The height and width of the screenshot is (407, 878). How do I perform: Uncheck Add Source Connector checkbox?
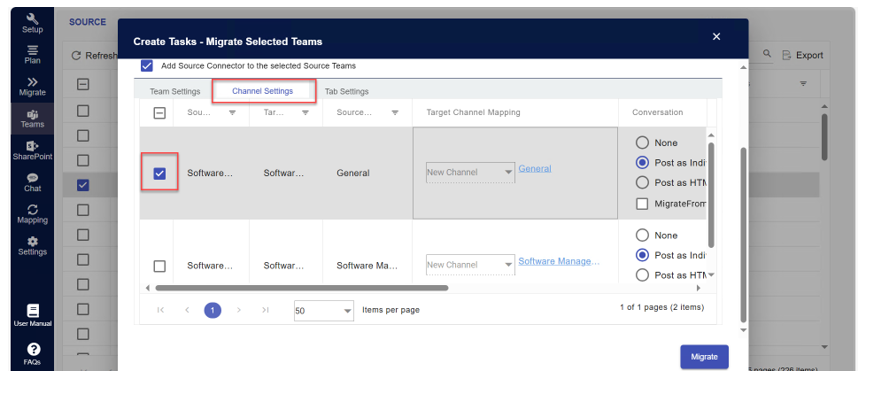click(x=147, y=66)
